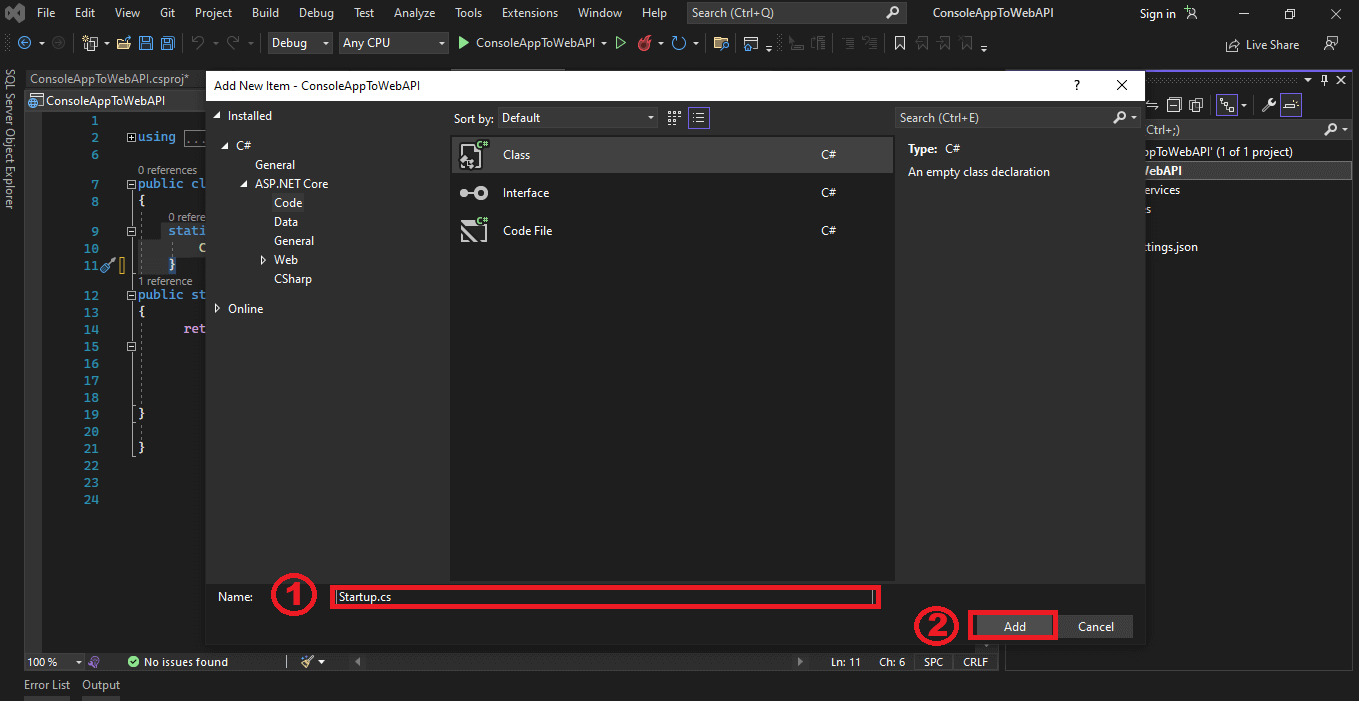
Task: Click the Properties wrench icon
Action: point(1268,104)
